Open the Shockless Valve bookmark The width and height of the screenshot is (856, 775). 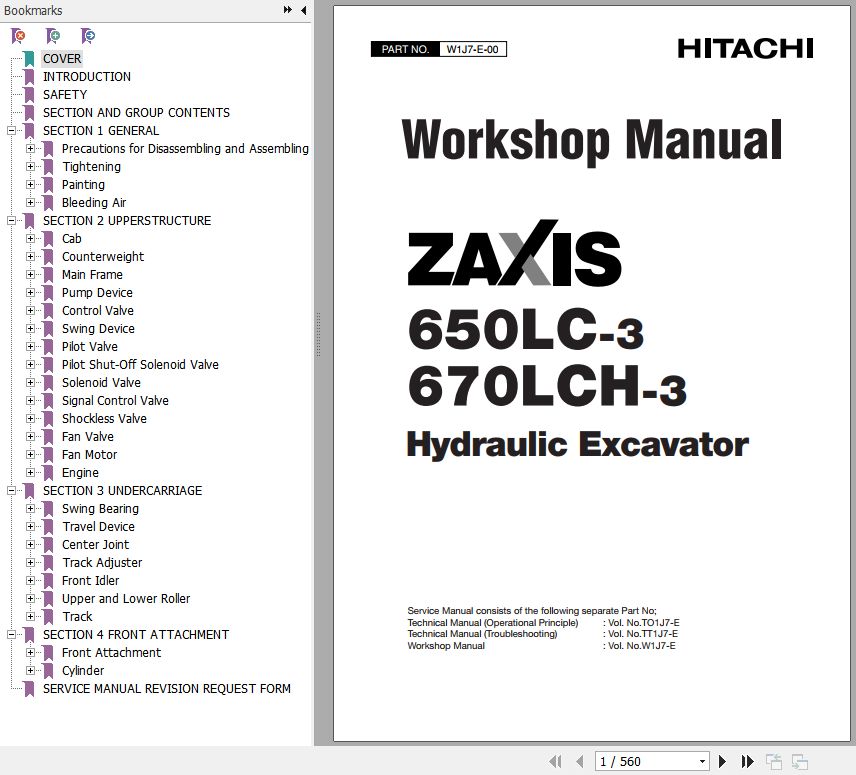pyautogui.click(x=104, y=419)
